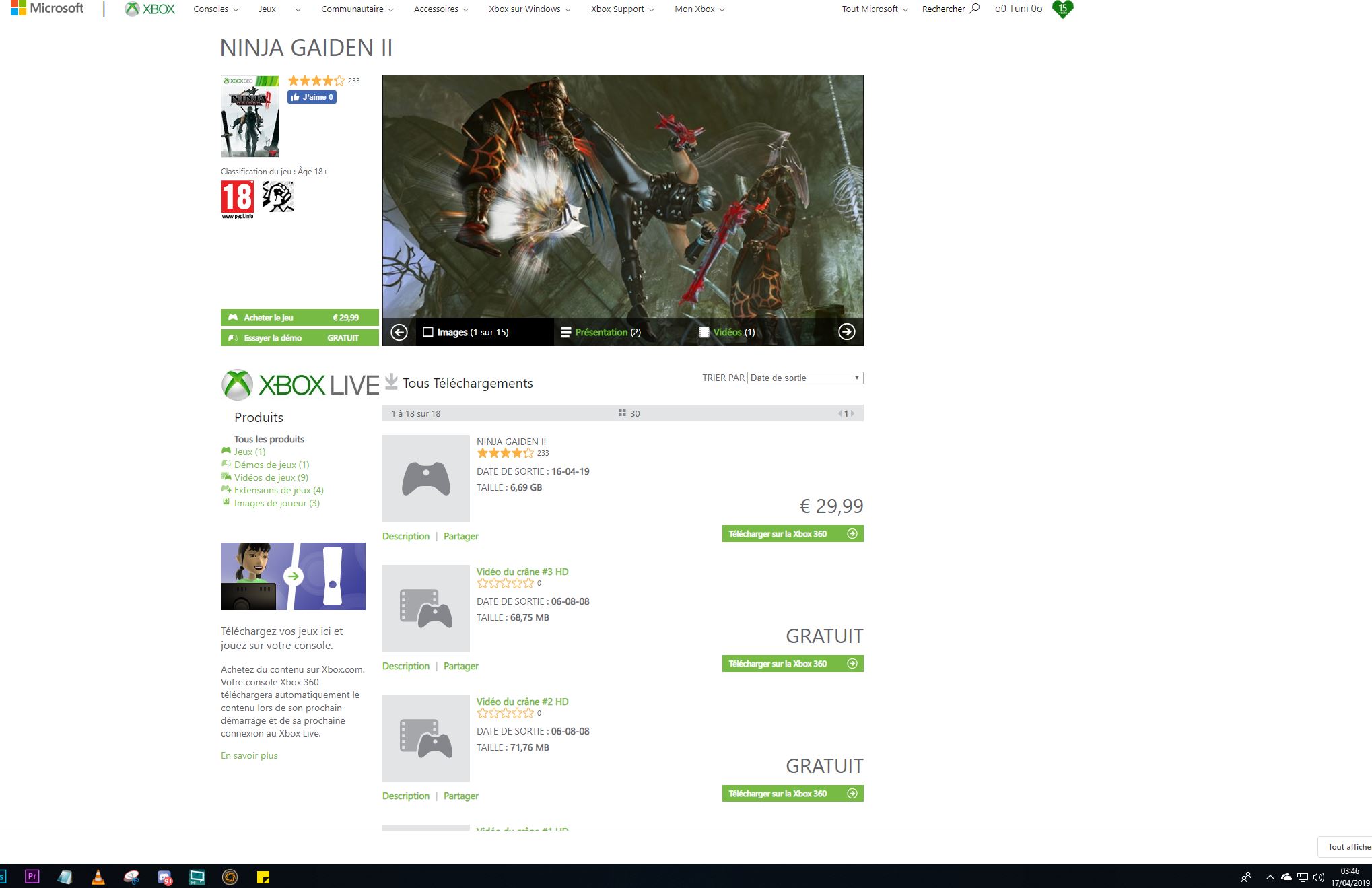Viewport: 1372px width, 888px height.
Task: Open Discord from the taskbar
Action: (164, 877)
